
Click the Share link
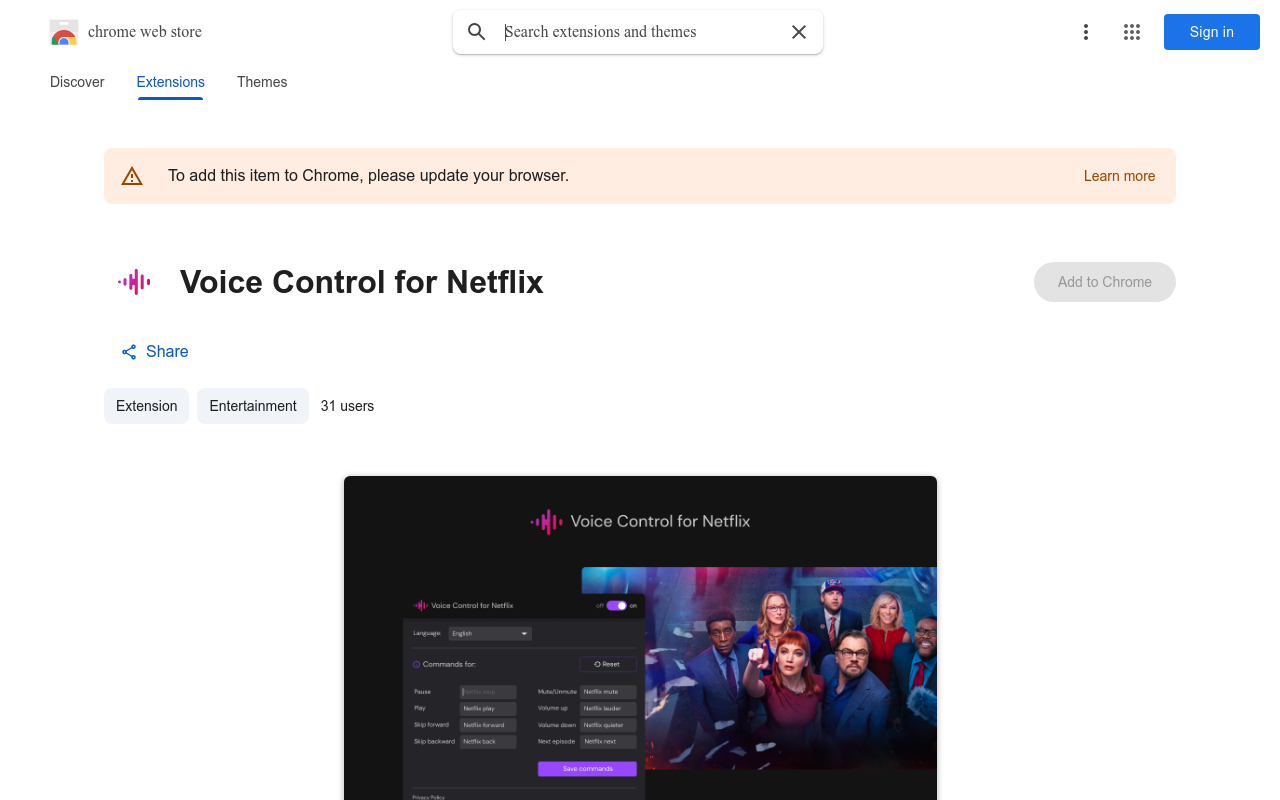click(155, 352)
